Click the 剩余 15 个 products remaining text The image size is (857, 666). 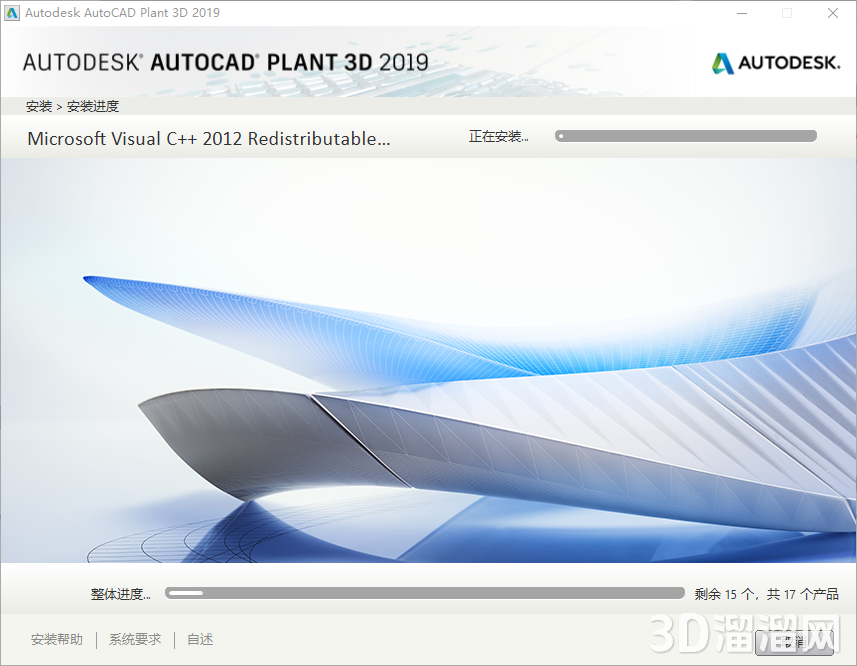point(768,593)
